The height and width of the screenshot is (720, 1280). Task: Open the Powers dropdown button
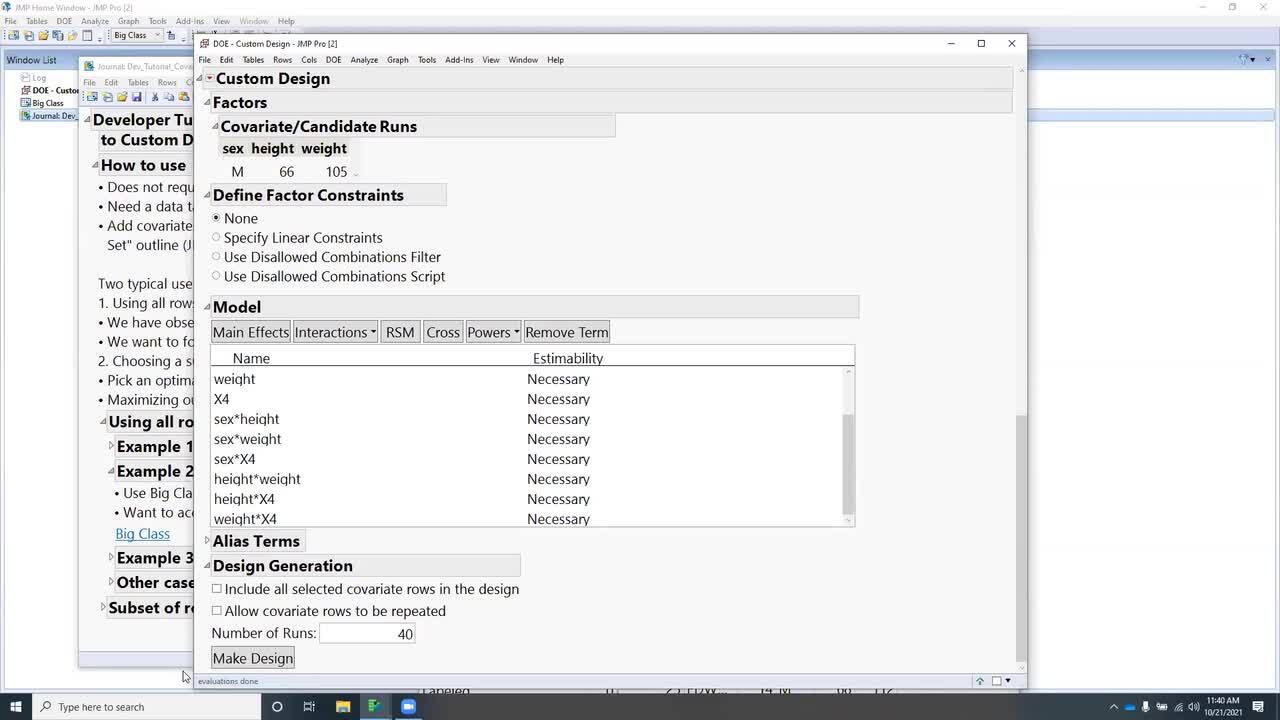coord(493,332)
